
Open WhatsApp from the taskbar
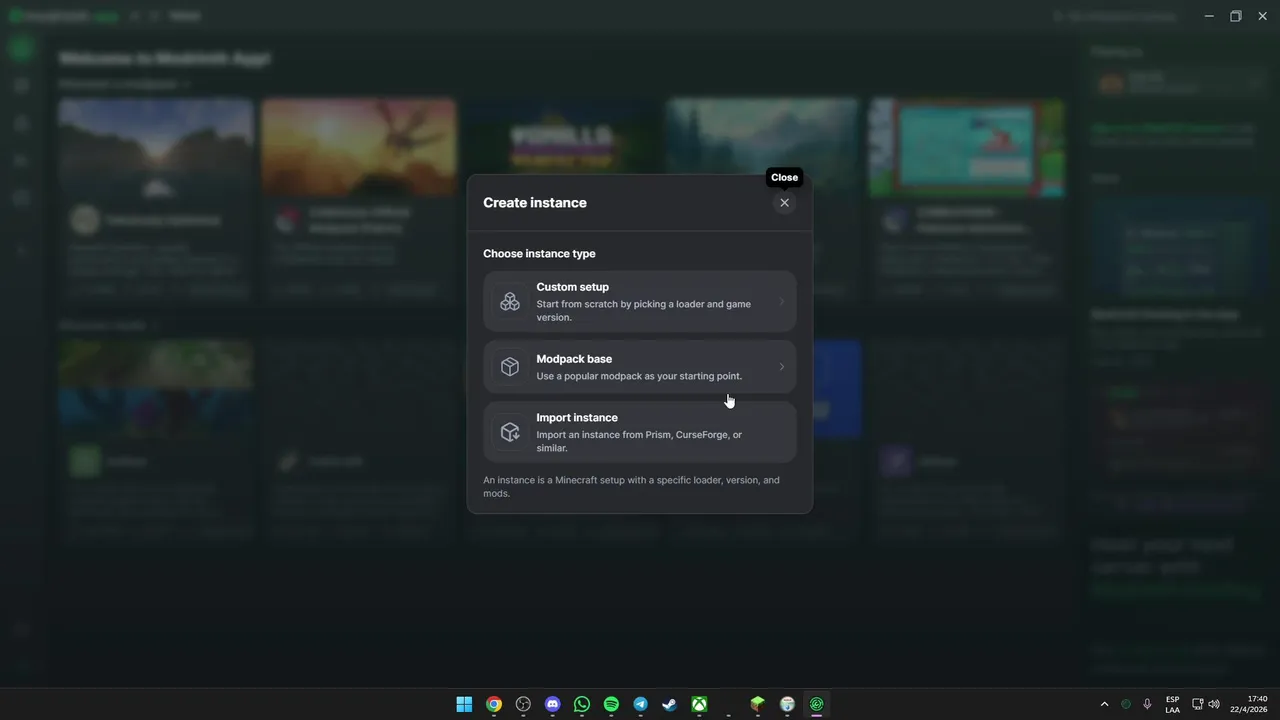coord(582,704)
